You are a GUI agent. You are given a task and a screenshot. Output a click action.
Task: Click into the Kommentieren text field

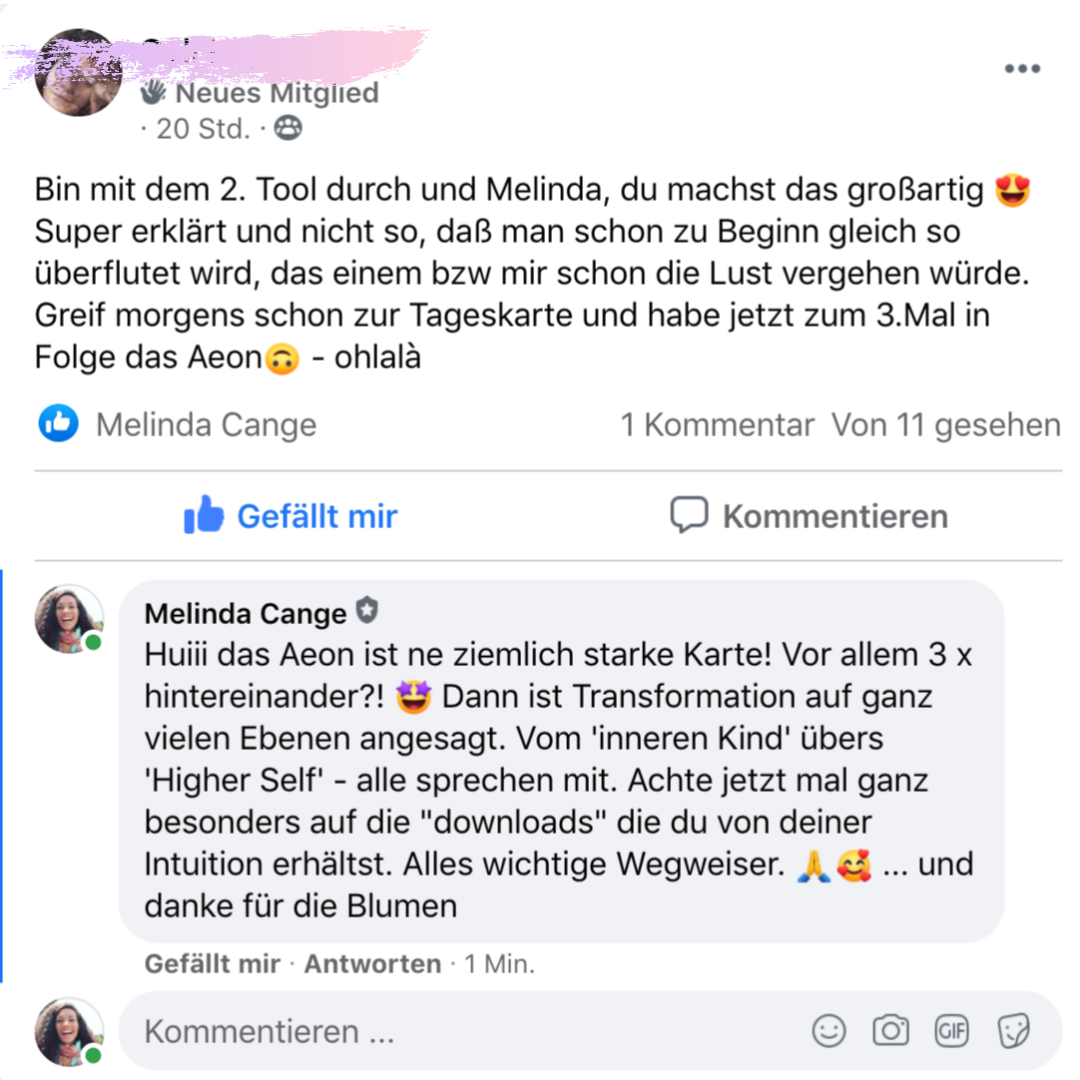468,1031
